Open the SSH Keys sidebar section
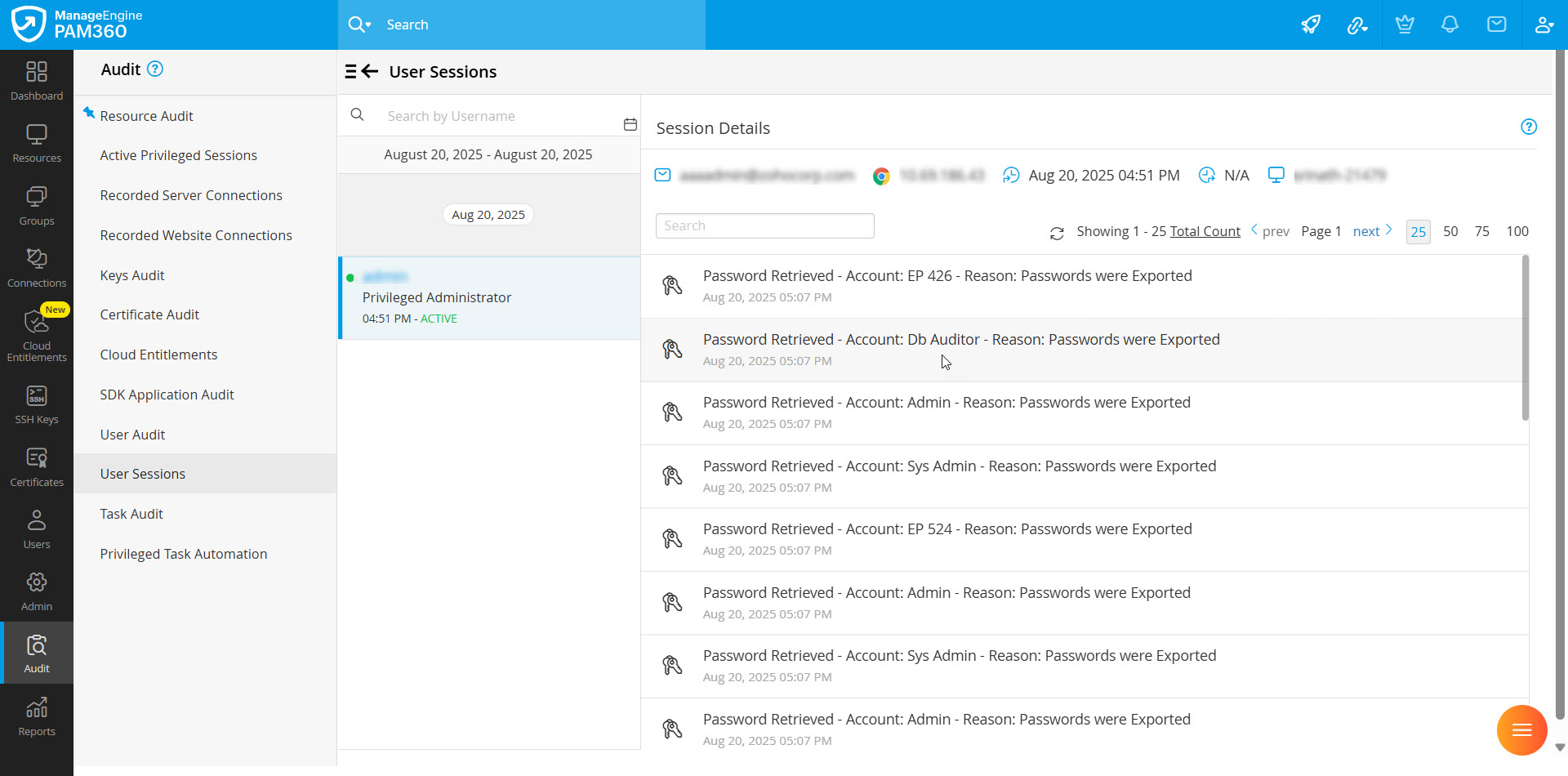Screen dimensions: 1568x776 pos(37,405)
